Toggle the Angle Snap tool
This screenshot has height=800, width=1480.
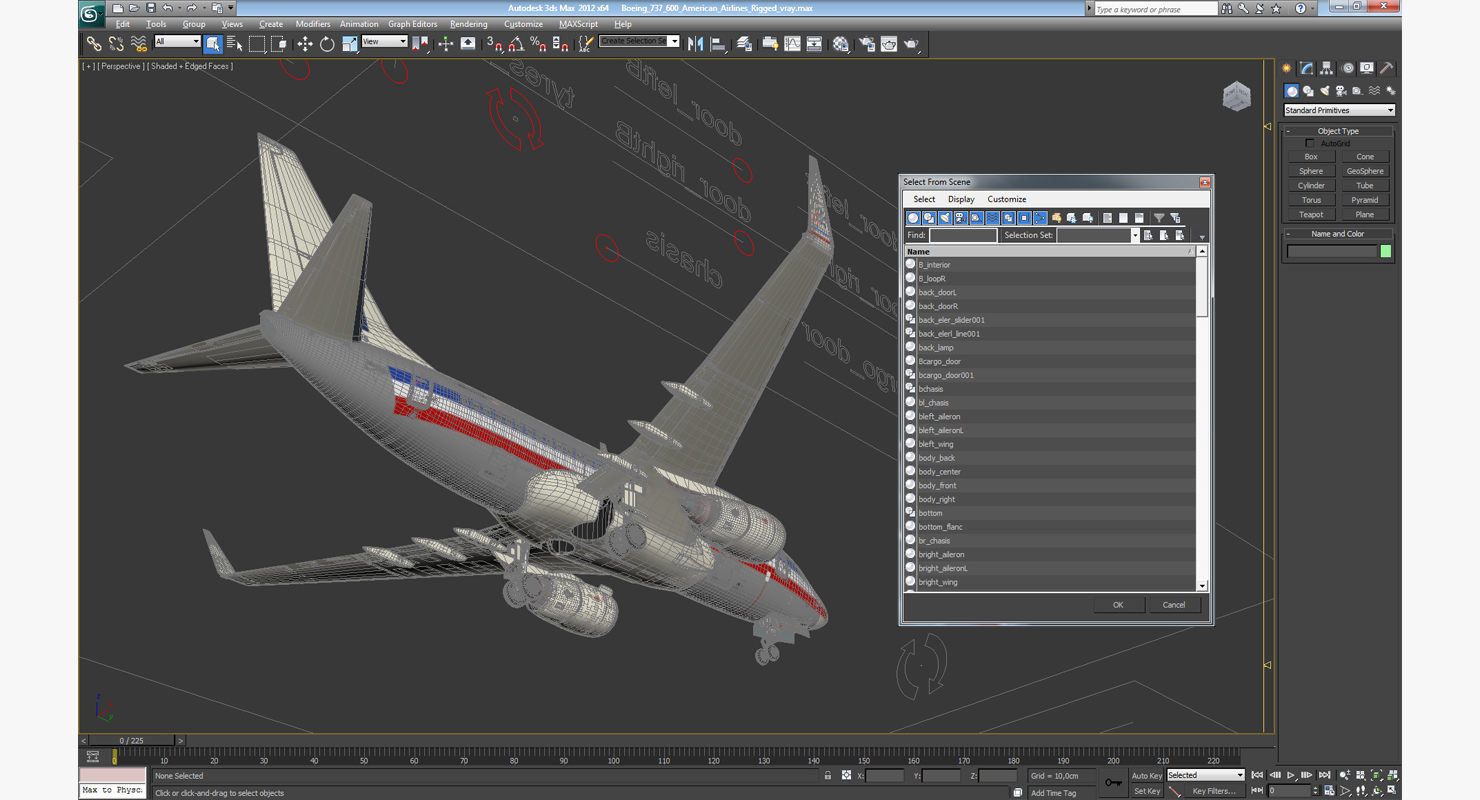pos(516,44)
